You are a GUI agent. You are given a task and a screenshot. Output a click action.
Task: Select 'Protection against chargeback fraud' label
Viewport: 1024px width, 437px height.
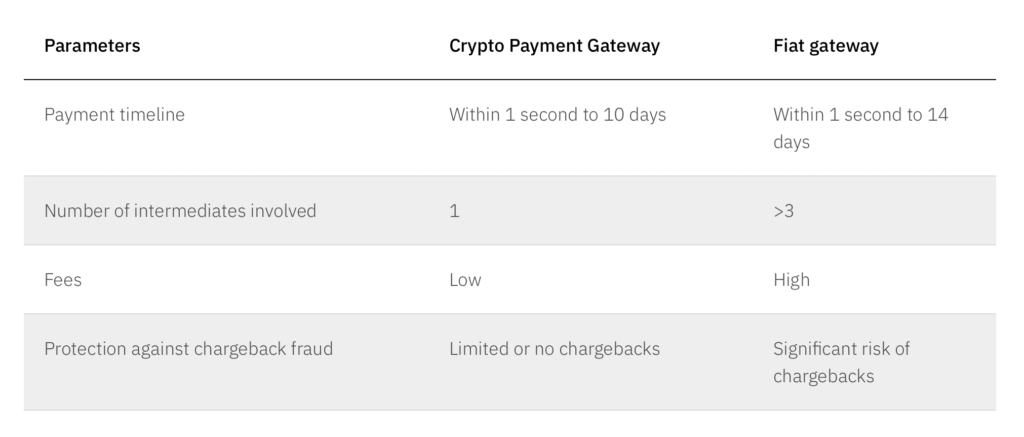(188, 349)
